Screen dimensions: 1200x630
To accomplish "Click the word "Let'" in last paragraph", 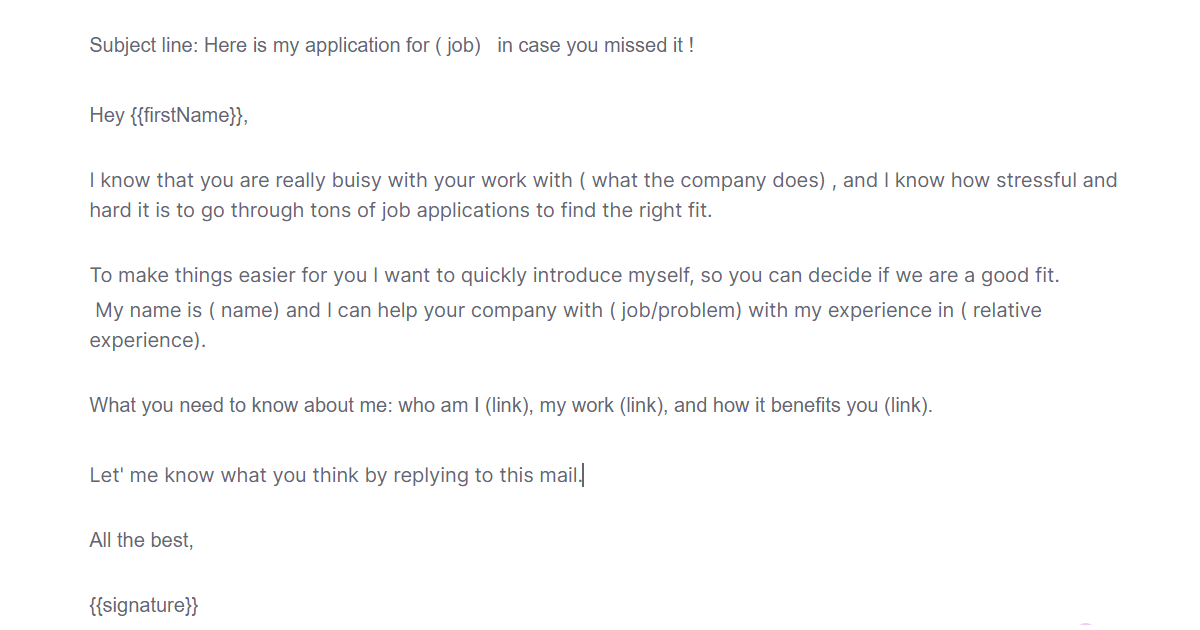I will tap(106, 475).
